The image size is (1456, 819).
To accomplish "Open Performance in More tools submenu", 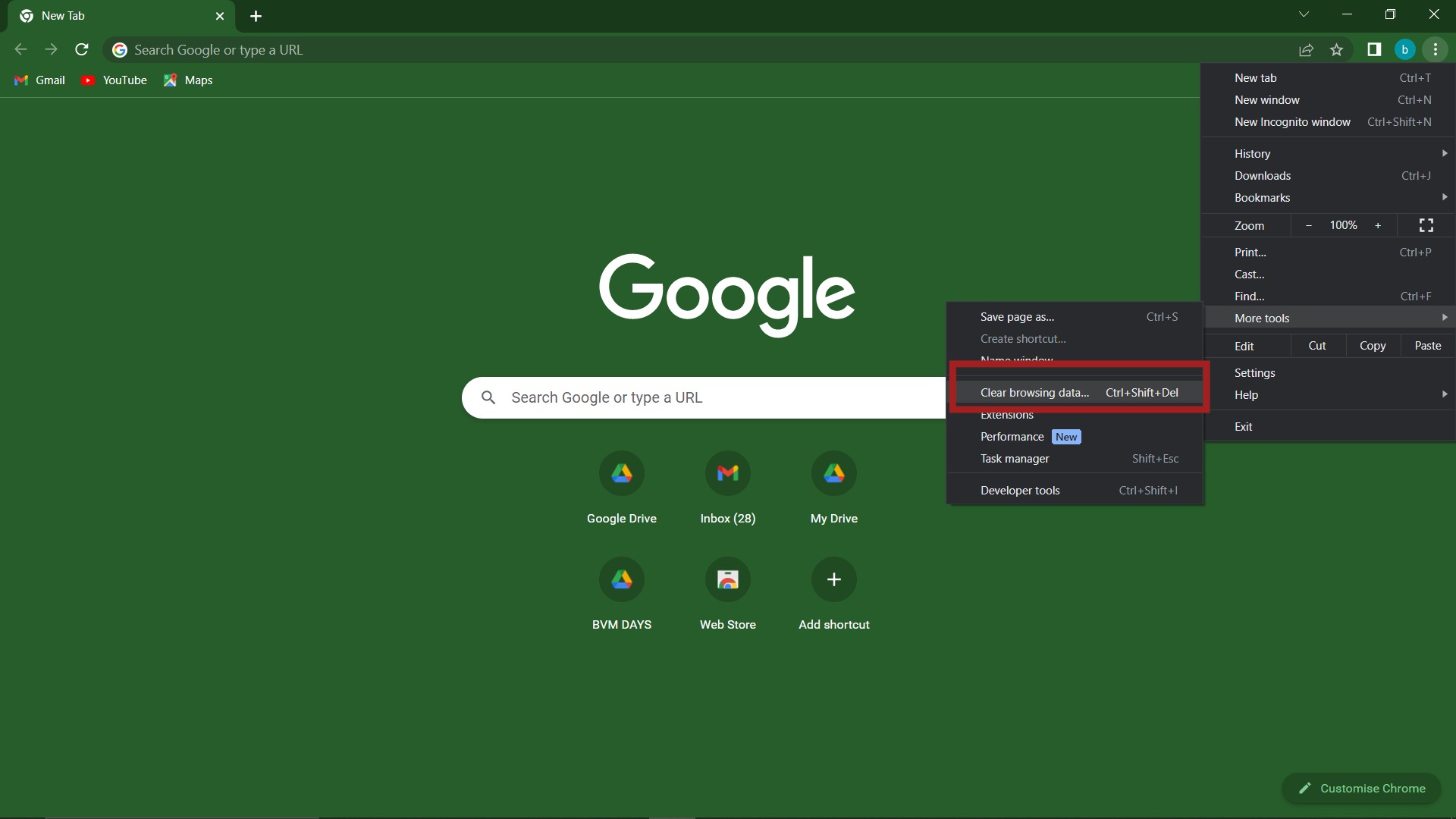I will click(1075, 437).
